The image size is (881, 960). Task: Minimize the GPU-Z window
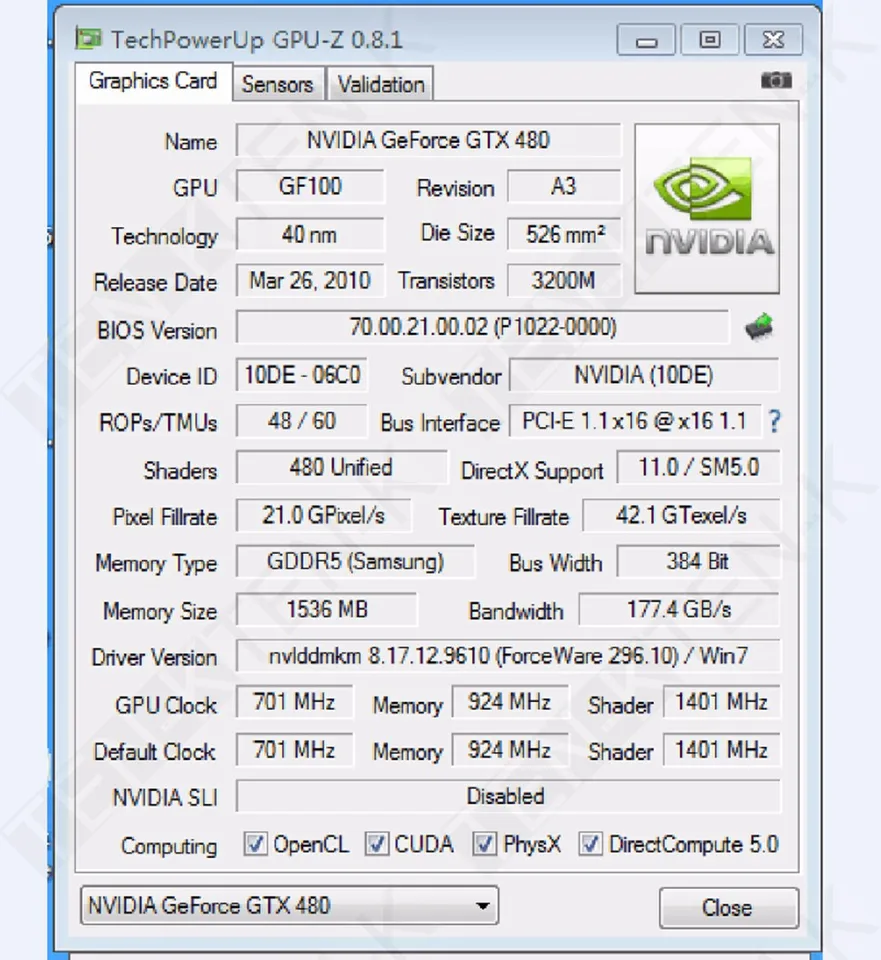click(647, 40)
